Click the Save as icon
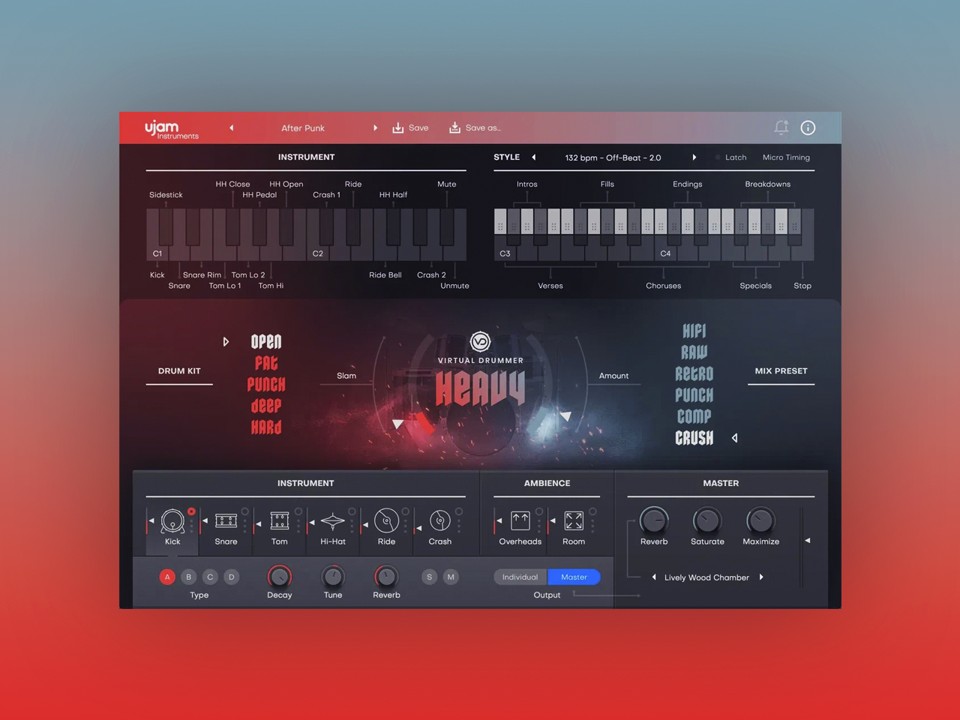The height and width of the screenshot is (720, 960). coord(455,127)
